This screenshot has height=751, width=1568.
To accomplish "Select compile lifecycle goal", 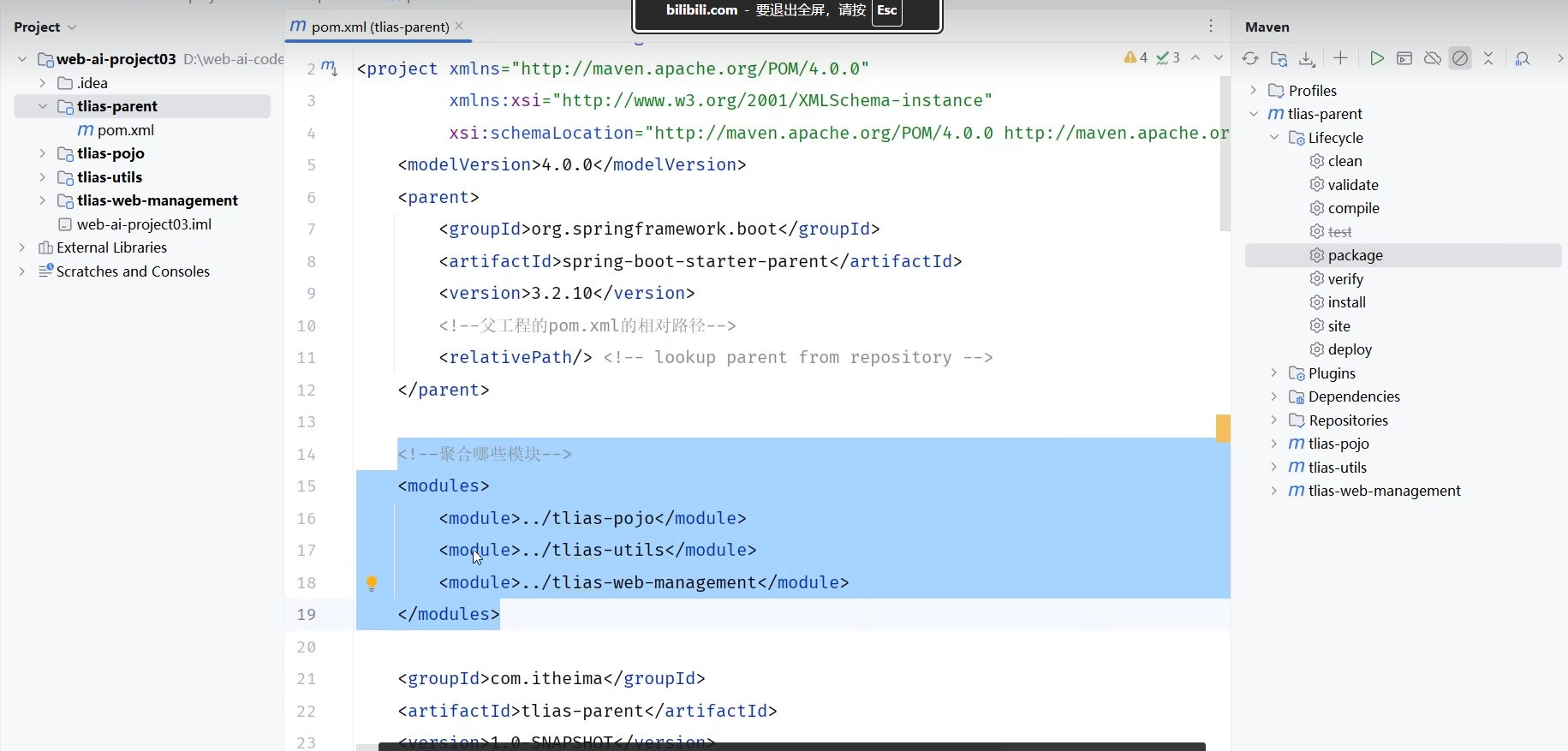I will click(1344, 208).
